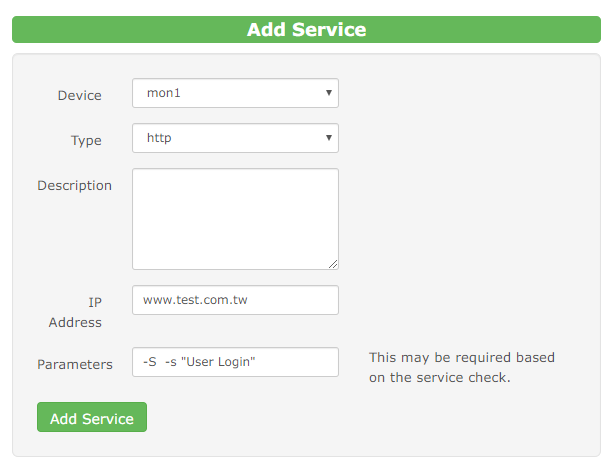
Task: Select the mon1 text in Device field
Action: [163, 93]
